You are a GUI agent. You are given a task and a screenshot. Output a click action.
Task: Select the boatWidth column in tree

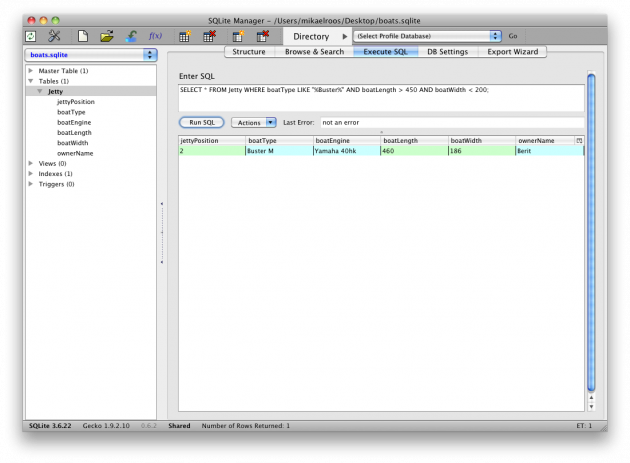click(73, 143)
